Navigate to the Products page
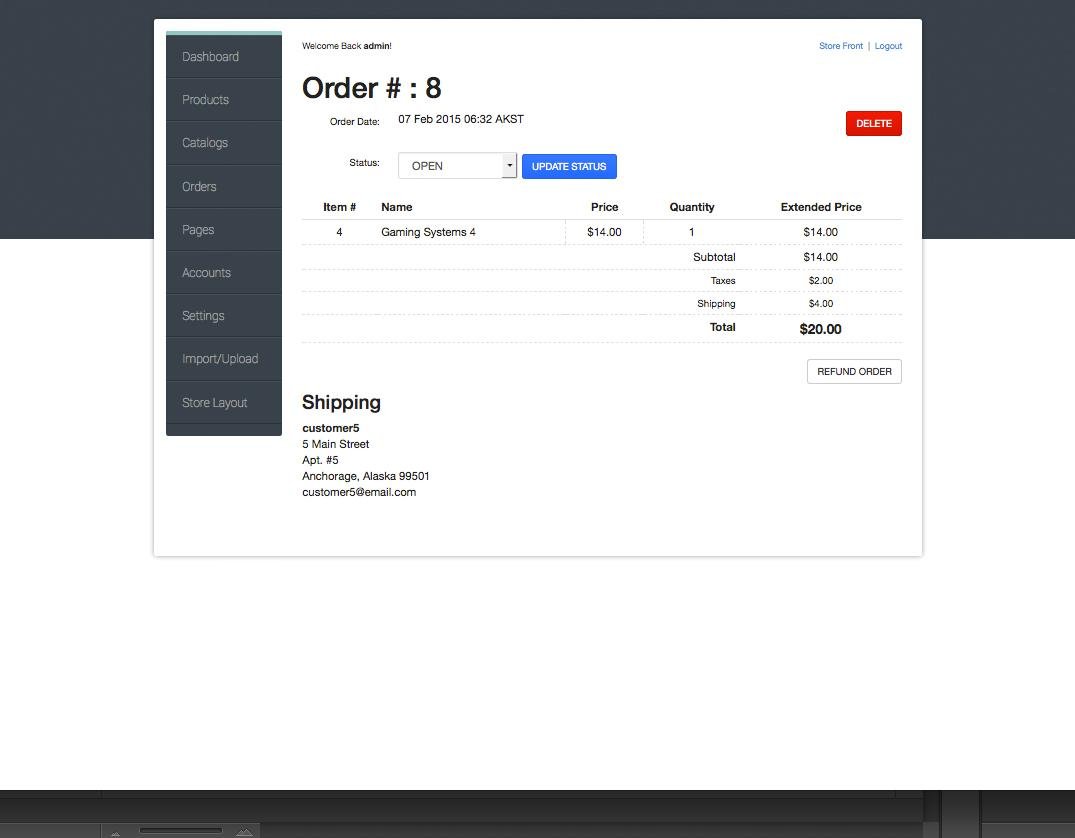Image resolution: width=1075 pixels, height=838 pixels. tap(205, 99)
